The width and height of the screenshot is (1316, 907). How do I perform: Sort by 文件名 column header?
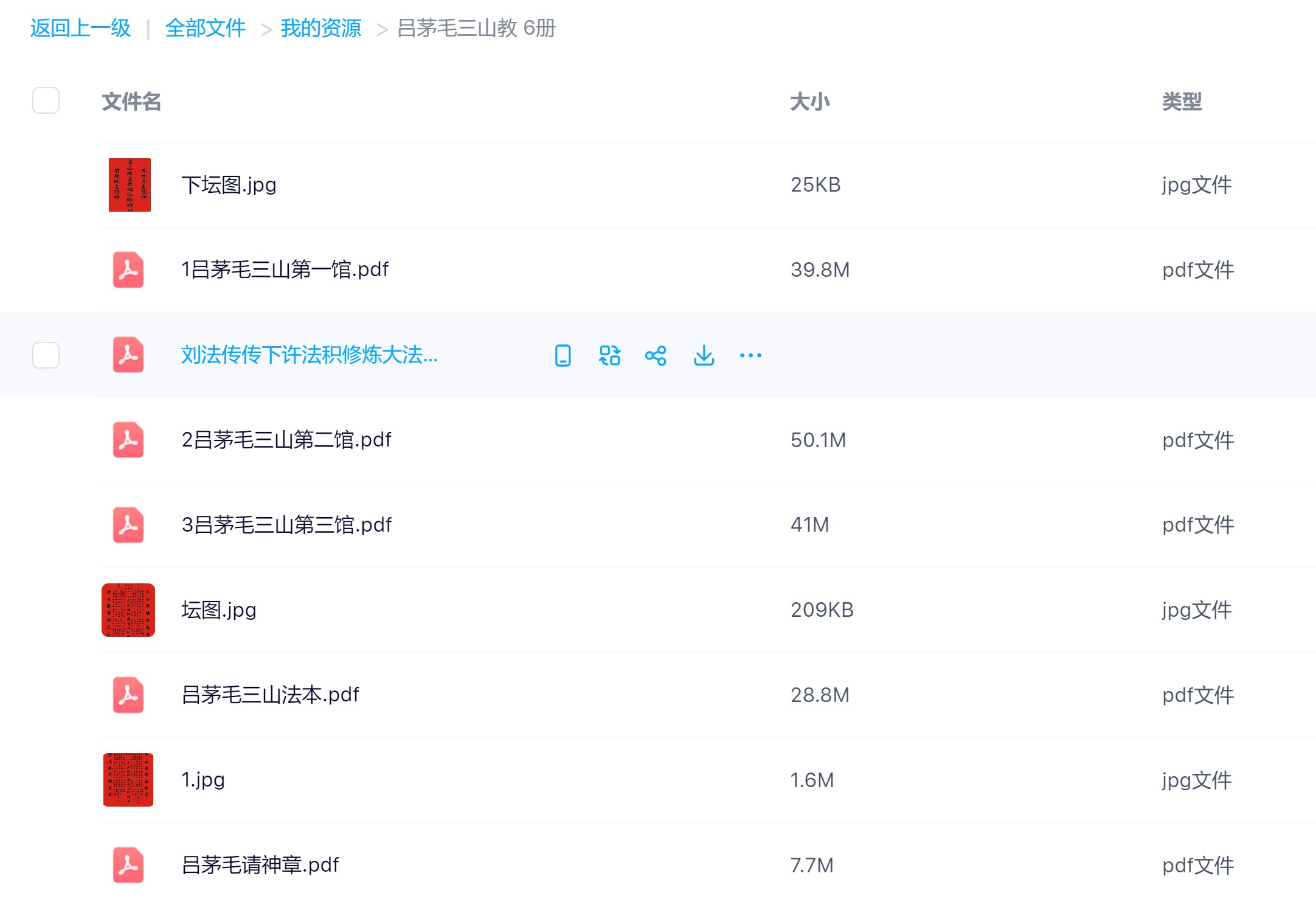pyautogui.click(x=131, y=102)
